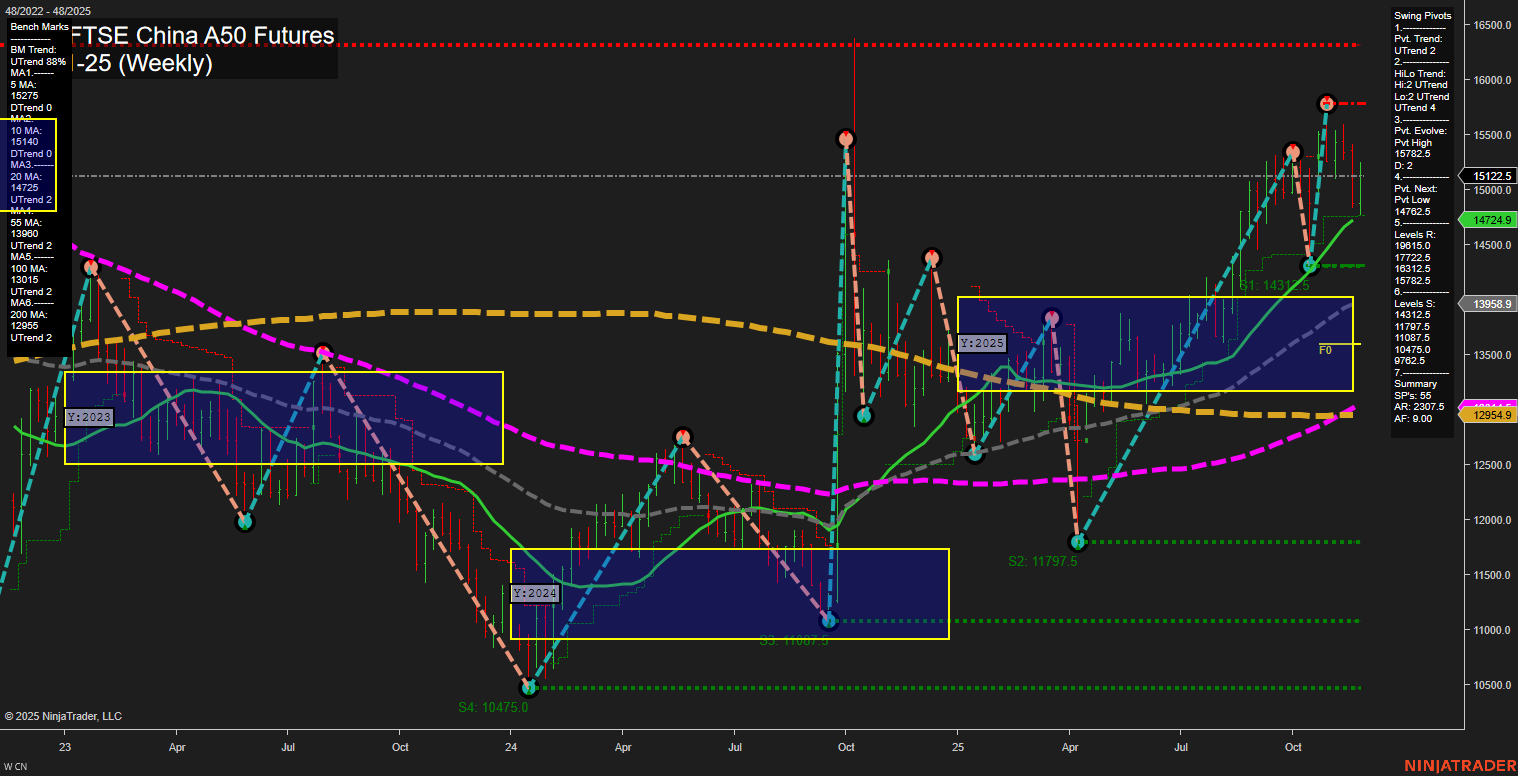Select the 12955 value under 200 MA
The height and width of the screenshot is (776, 1518).
point(24,326)
